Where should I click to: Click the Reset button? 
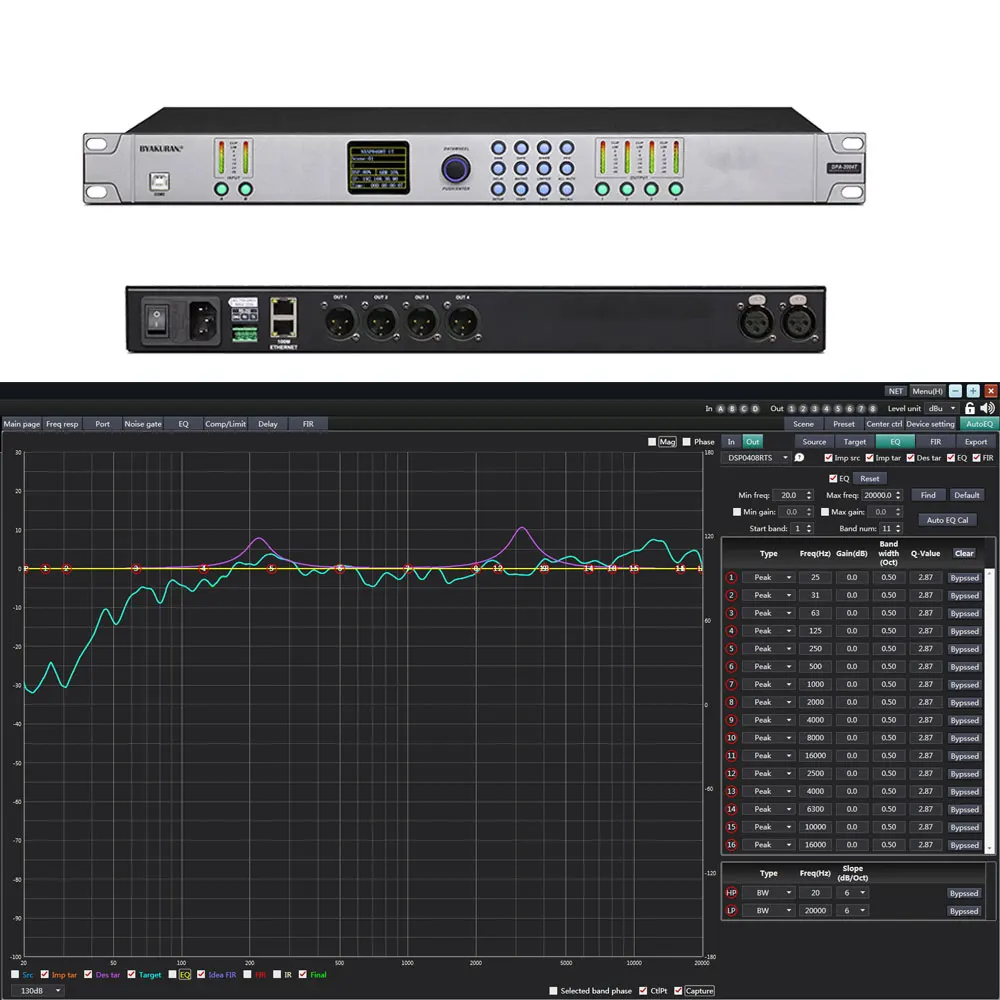click(869, 478)
